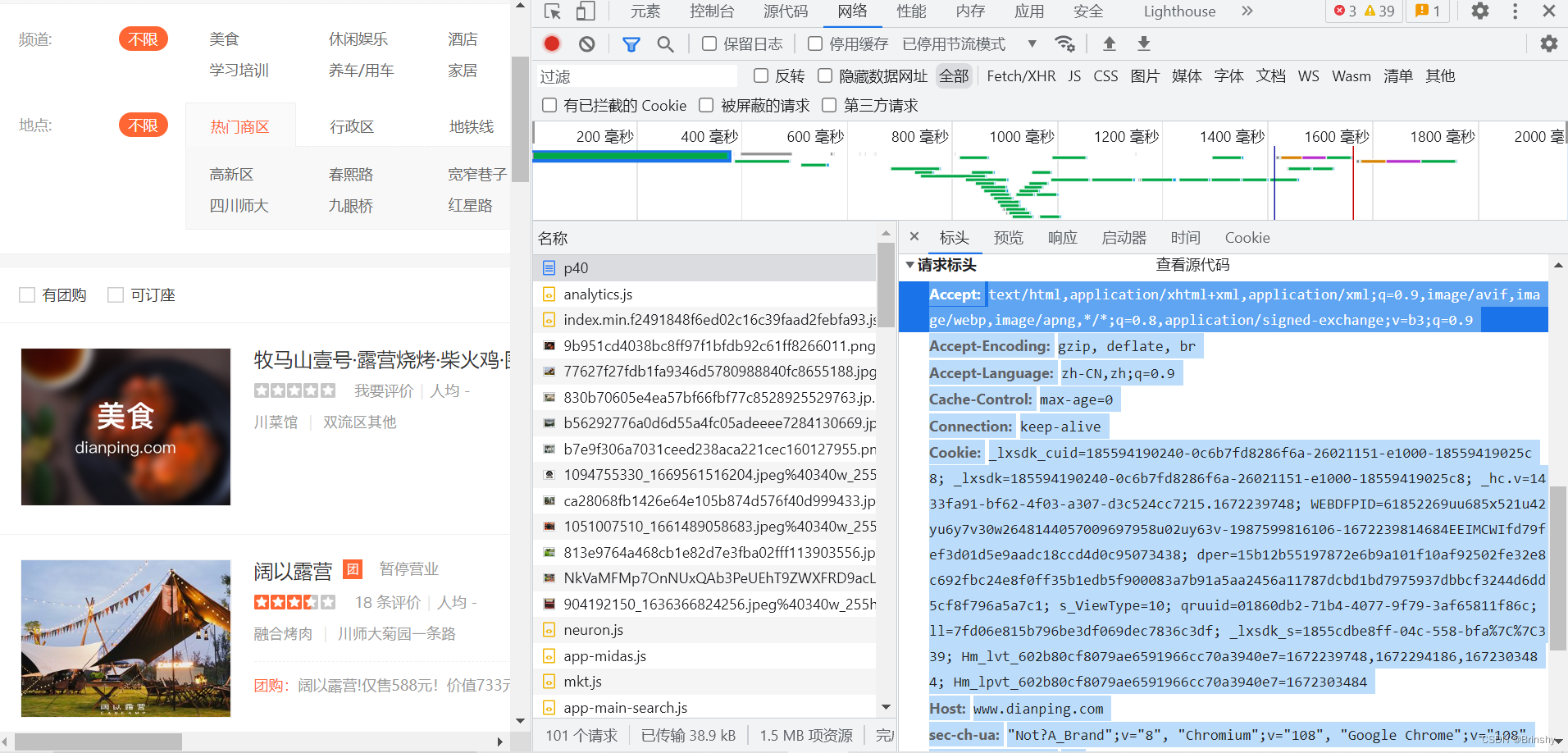Check the 有团购 filter checkbox
This screenshot has width=1568, height=753.
coord(27,294)
